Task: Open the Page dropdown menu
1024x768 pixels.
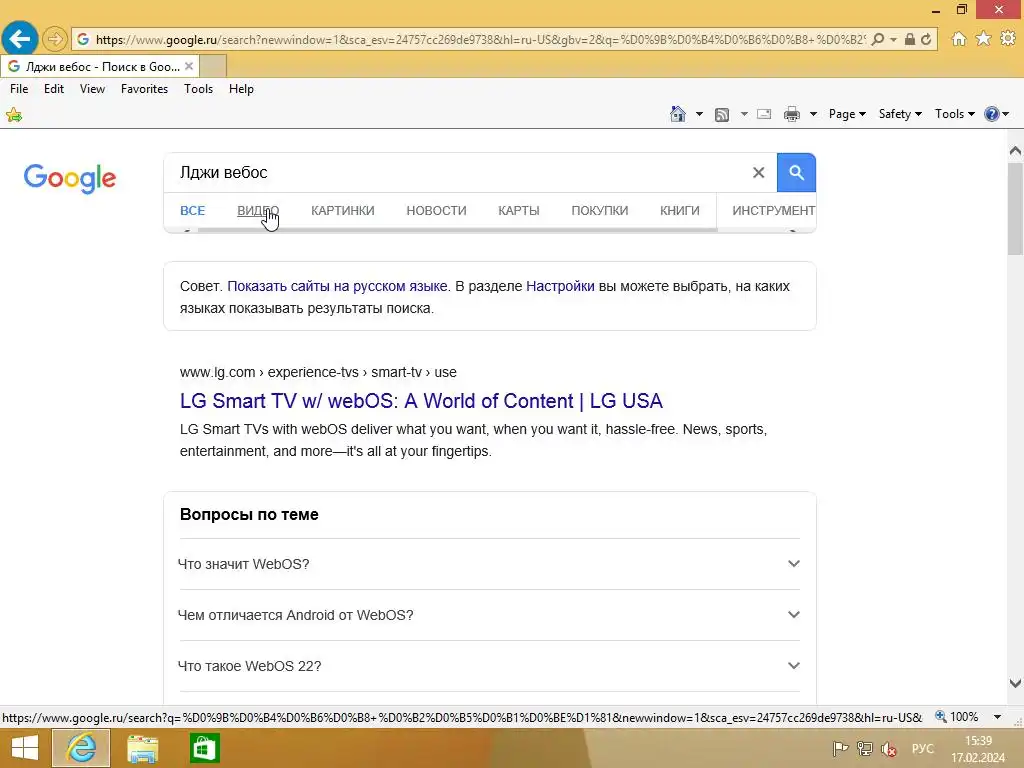Action: pos(847,114)
